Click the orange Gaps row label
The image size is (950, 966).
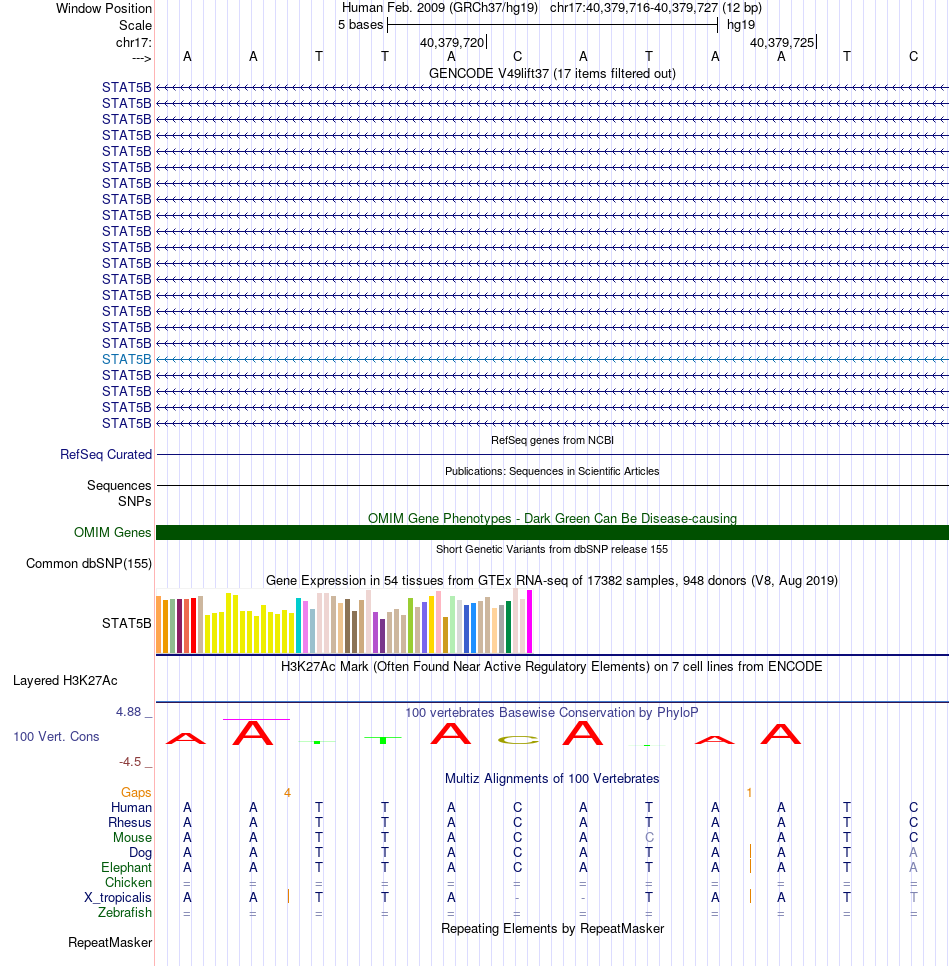(x=136, y=793)
